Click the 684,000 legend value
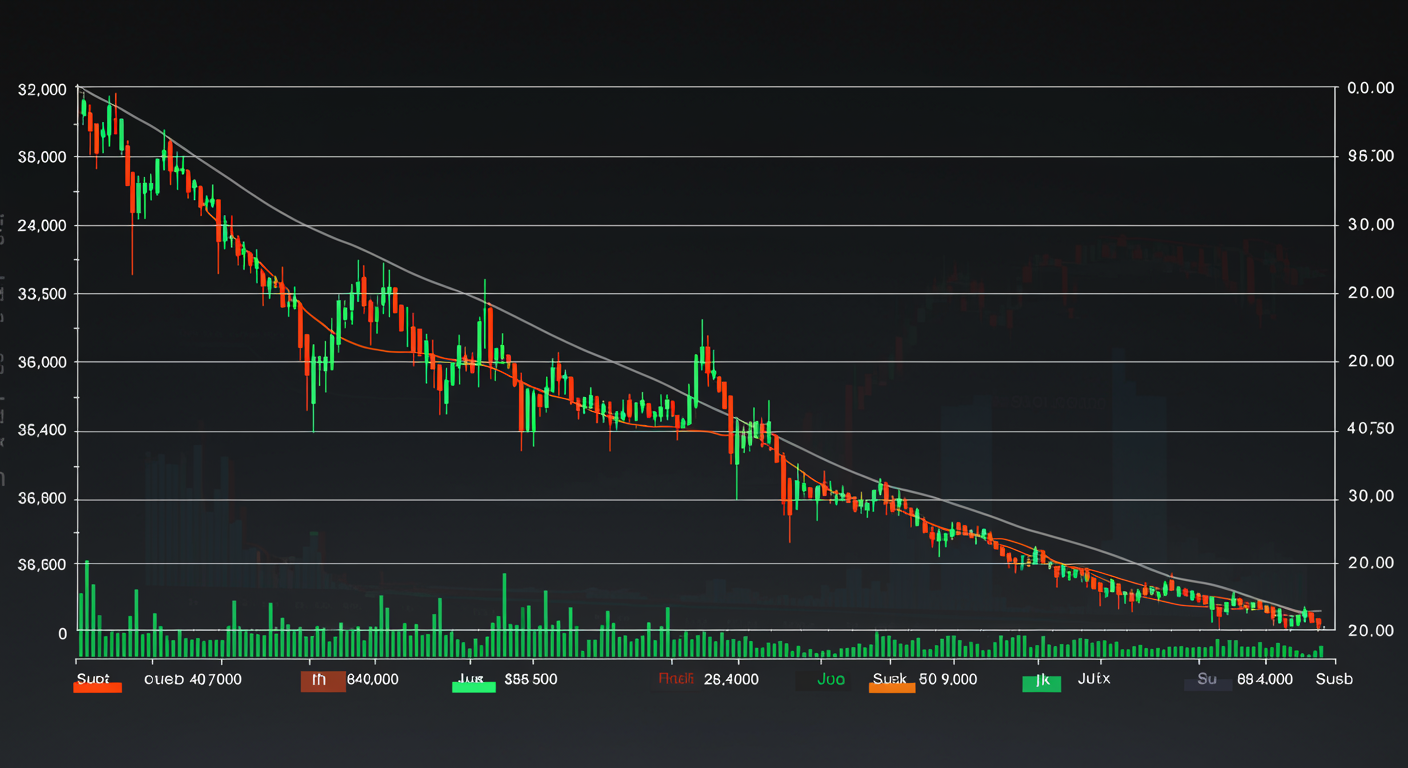 1264,680
